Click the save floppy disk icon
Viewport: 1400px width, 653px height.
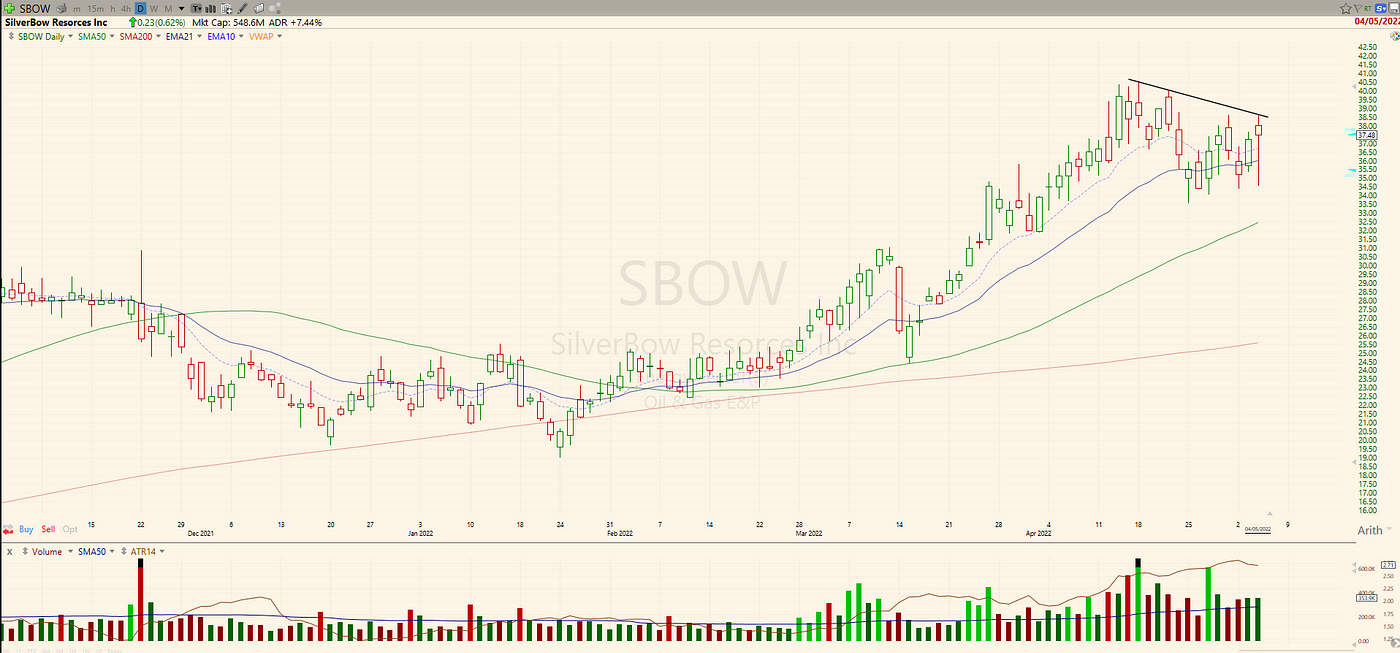[1394, 9]
